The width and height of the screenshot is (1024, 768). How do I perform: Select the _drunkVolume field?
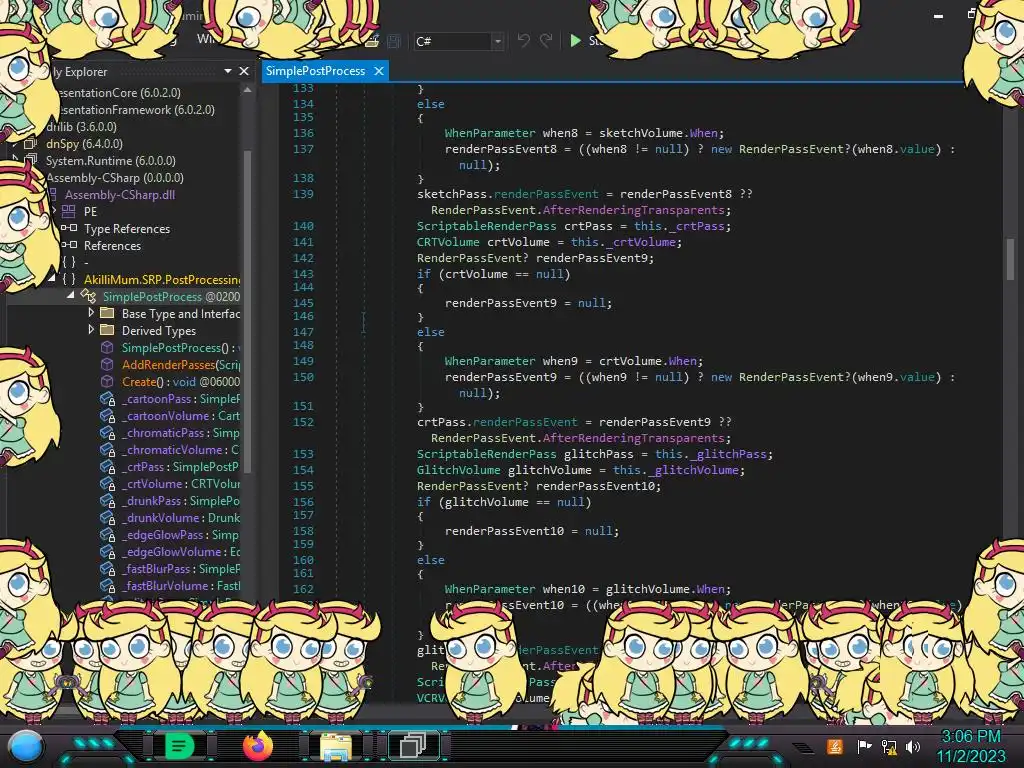pos(181,517)
